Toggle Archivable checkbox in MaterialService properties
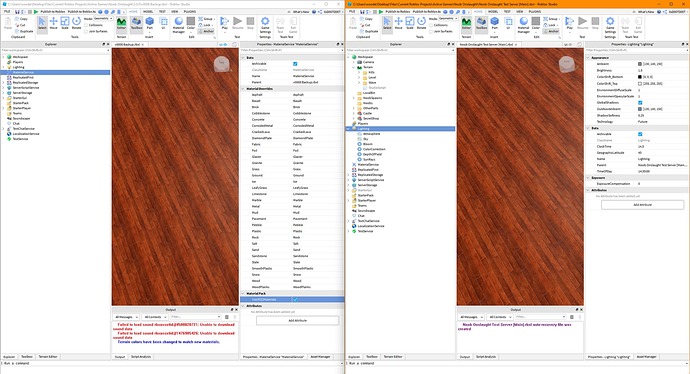 pyautogui.click(x=295, y=64)
